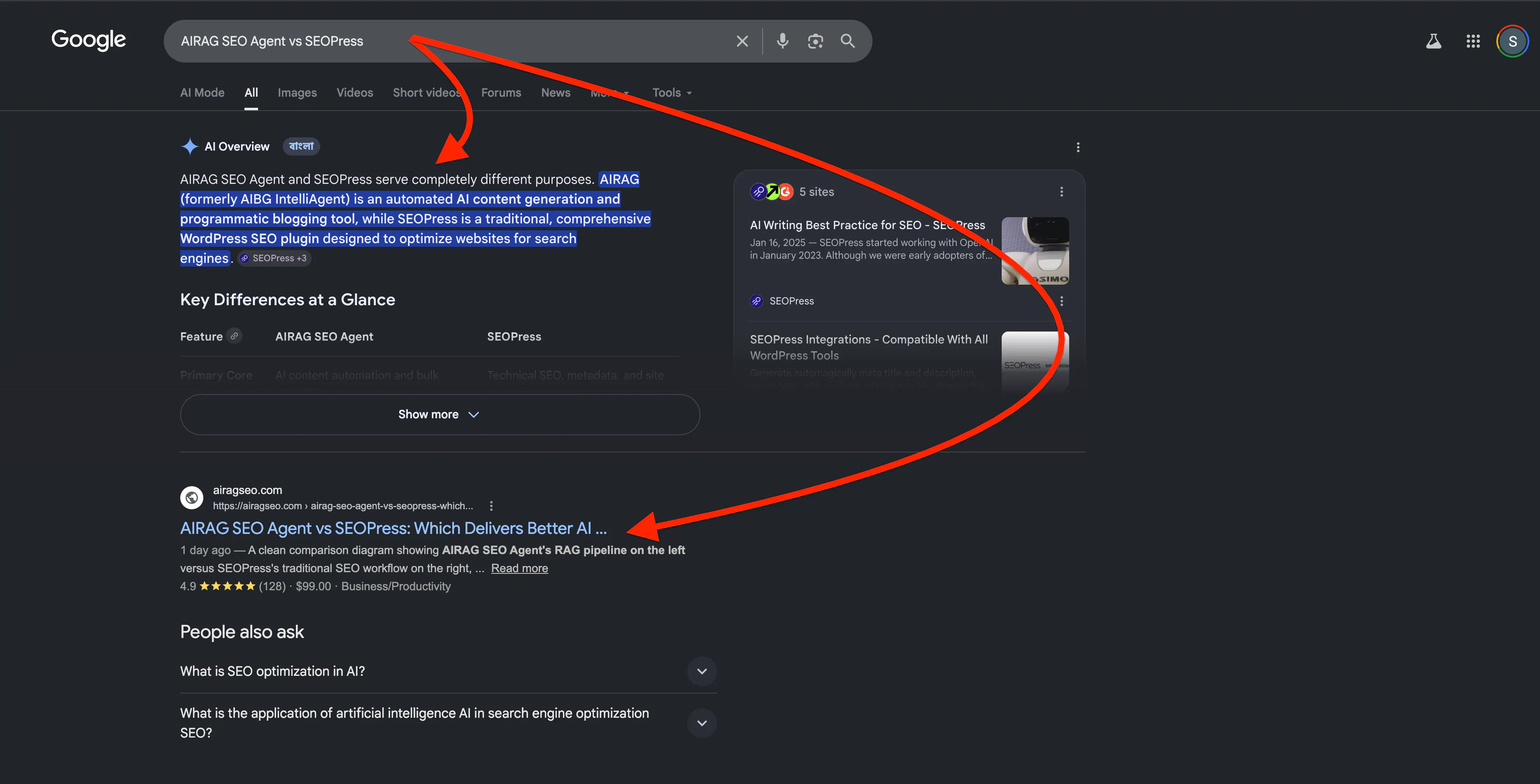Open the airagseo.com result three-dot menu
This screenshot has height=784, width=1540.
point(491,506)
